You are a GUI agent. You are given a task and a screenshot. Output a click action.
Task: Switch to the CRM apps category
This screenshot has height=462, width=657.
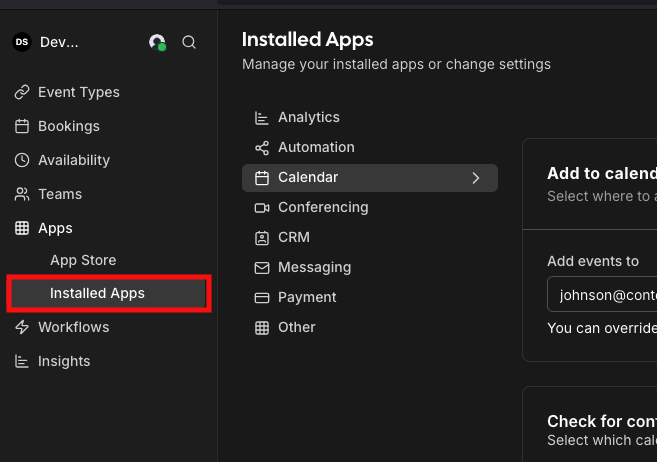[x=294, y=237]
